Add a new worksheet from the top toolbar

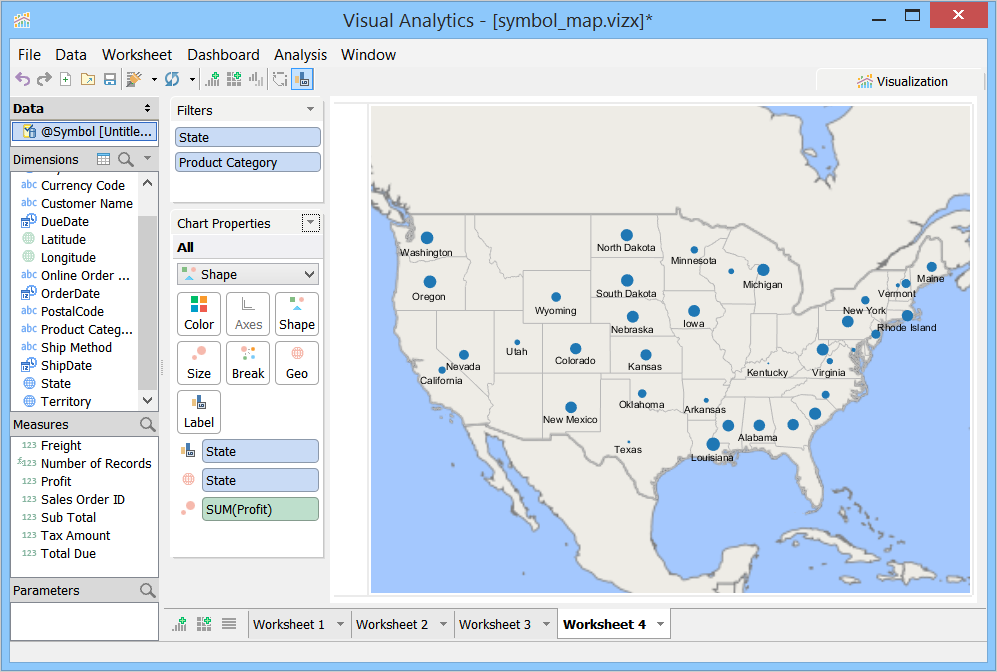212,79
